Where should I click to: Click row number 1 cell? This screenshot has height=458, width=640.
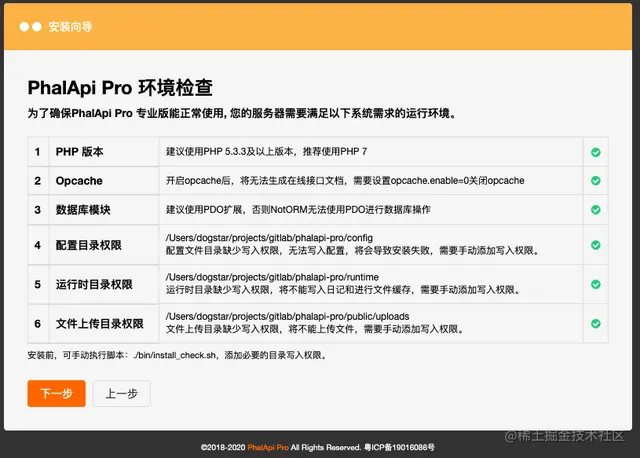(x=38, y=152)
